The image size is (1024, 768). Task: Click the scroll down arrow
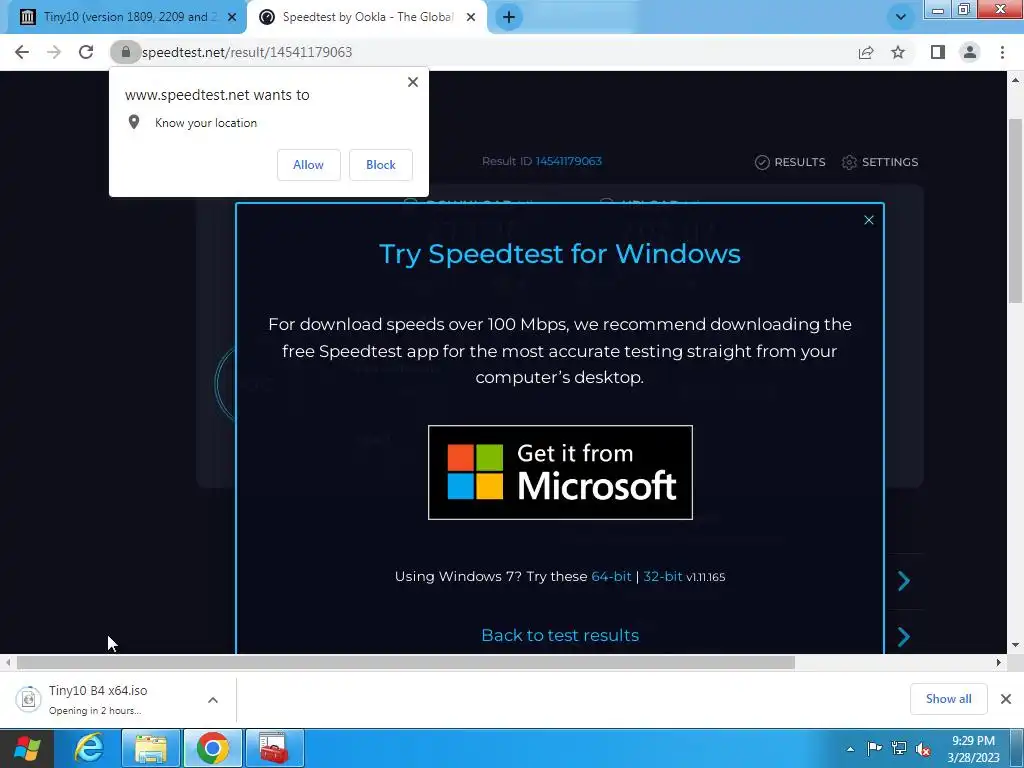1015,645
